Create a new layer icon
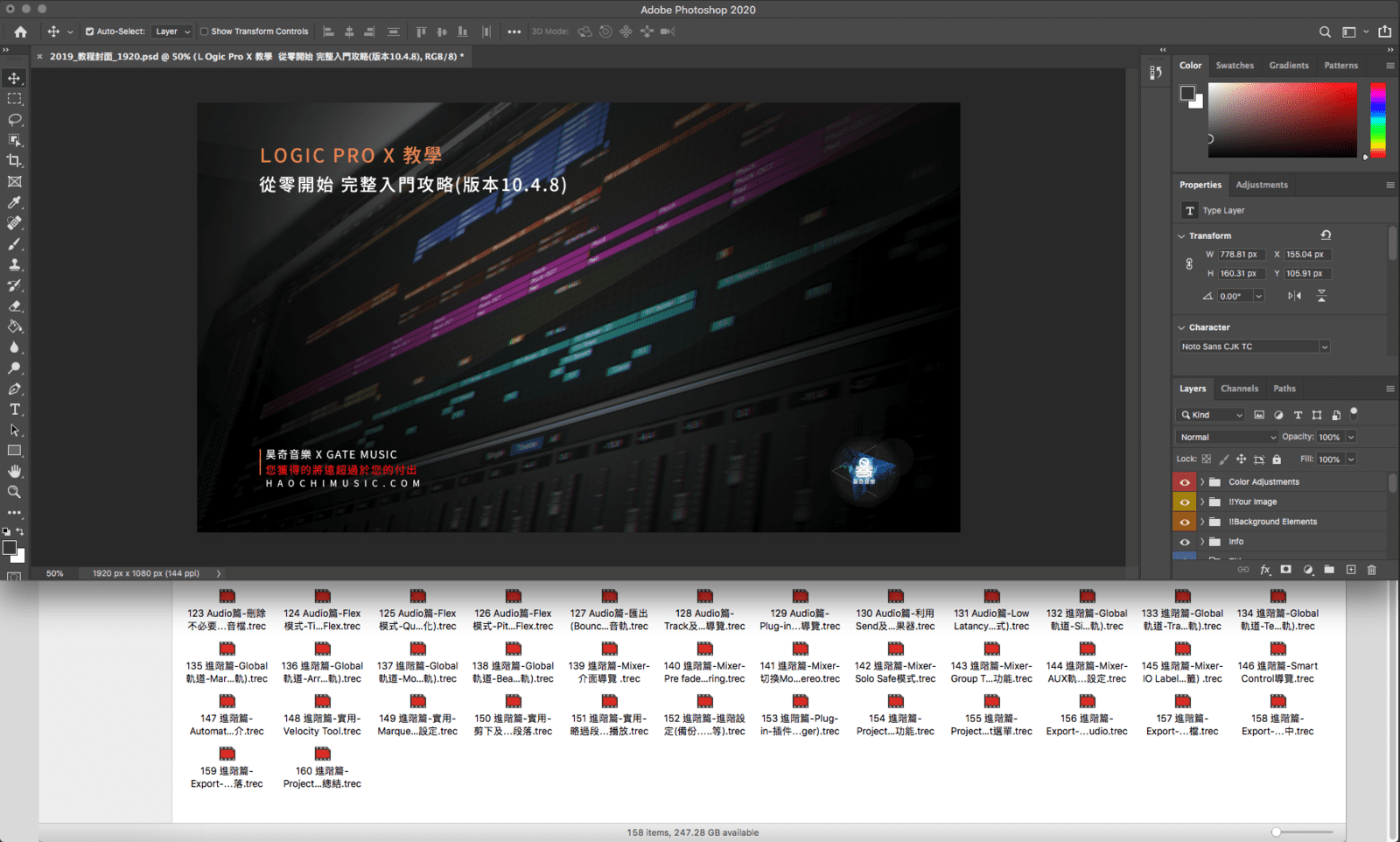Screen dimensions: 1400x842 1351,570
